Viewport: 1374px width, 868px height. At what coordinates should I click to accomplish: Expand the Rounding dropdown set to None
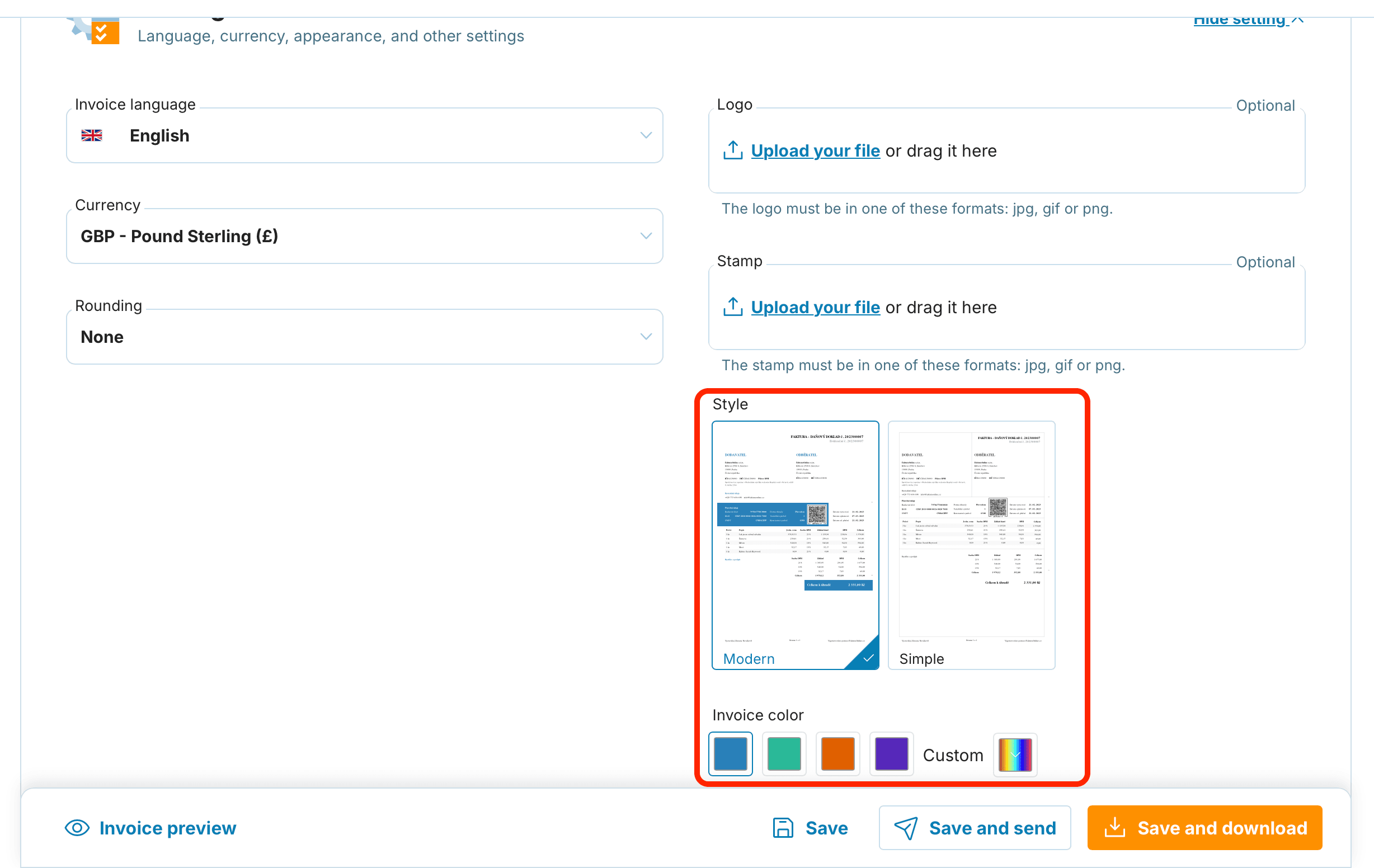point(364,337)
